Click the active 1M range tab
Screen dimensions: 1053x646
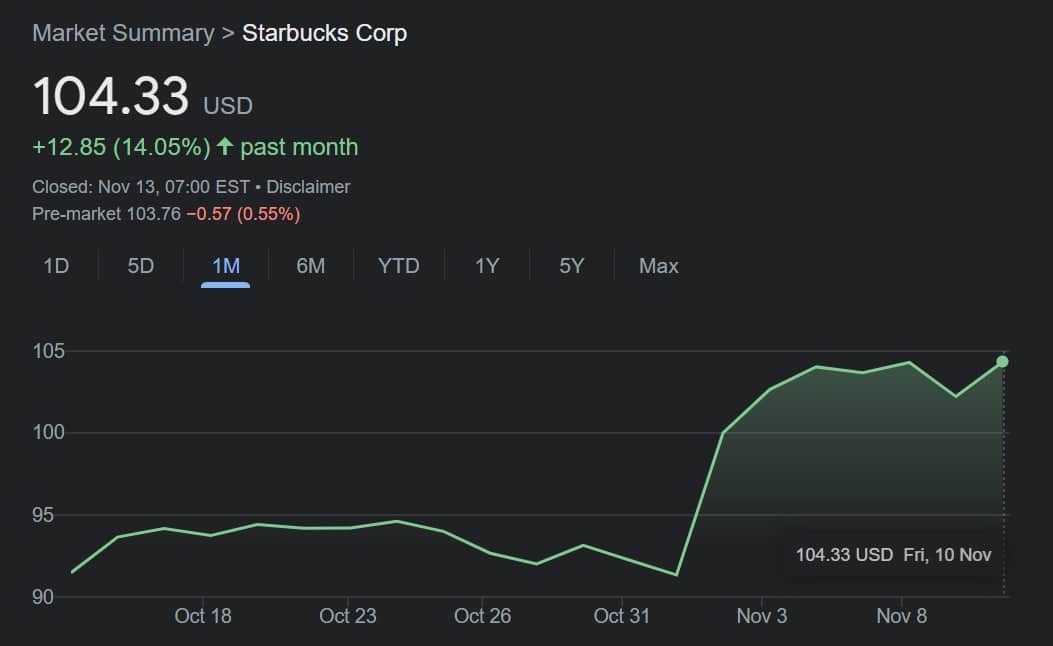point(226,266)
